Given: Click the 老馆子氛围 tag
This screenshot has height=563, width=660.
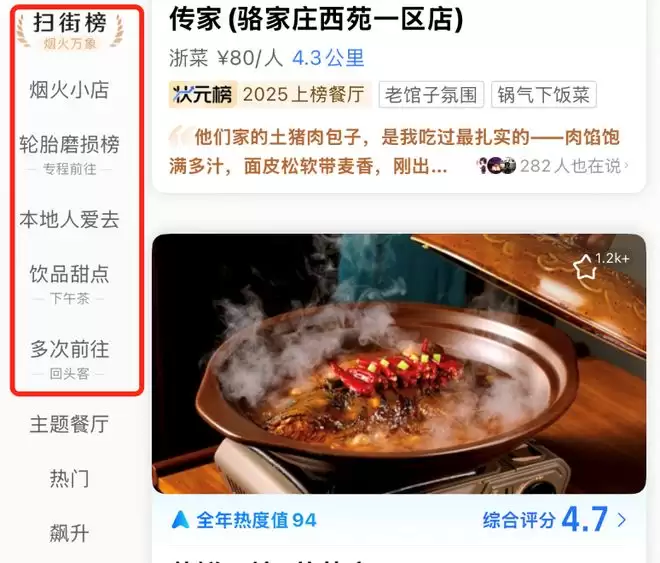Looking at the screenshot, I should pos(431,95).
